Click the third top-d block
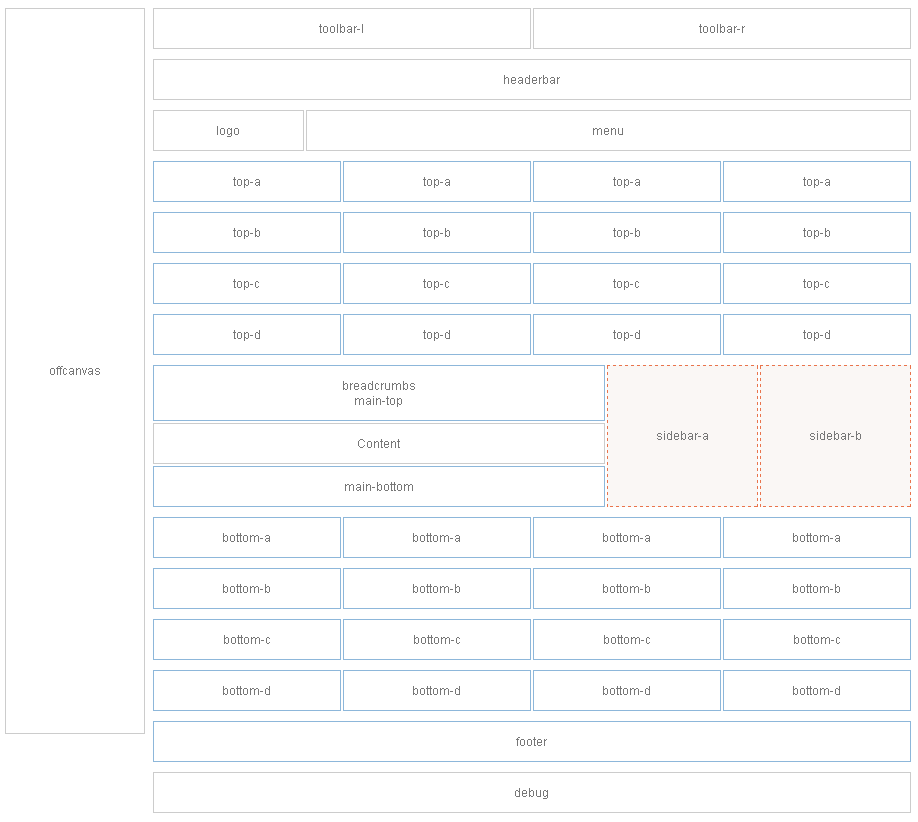The width and height of the screenshot is (918, 822). point(626,334)
